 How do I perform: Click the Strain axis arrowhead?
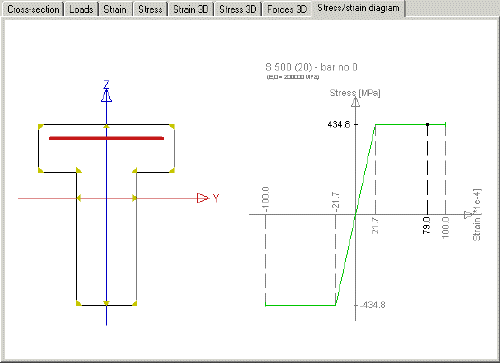[x=468, y=214]
